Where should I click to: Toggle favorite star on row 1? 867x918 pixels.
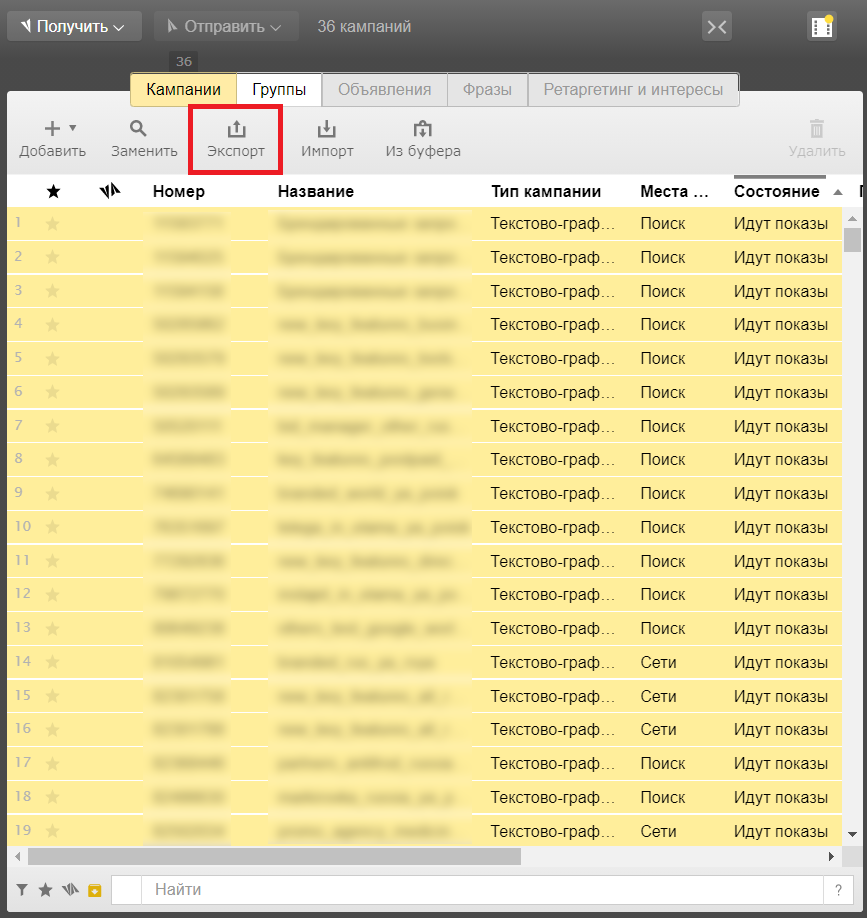[x=53, y=224]
